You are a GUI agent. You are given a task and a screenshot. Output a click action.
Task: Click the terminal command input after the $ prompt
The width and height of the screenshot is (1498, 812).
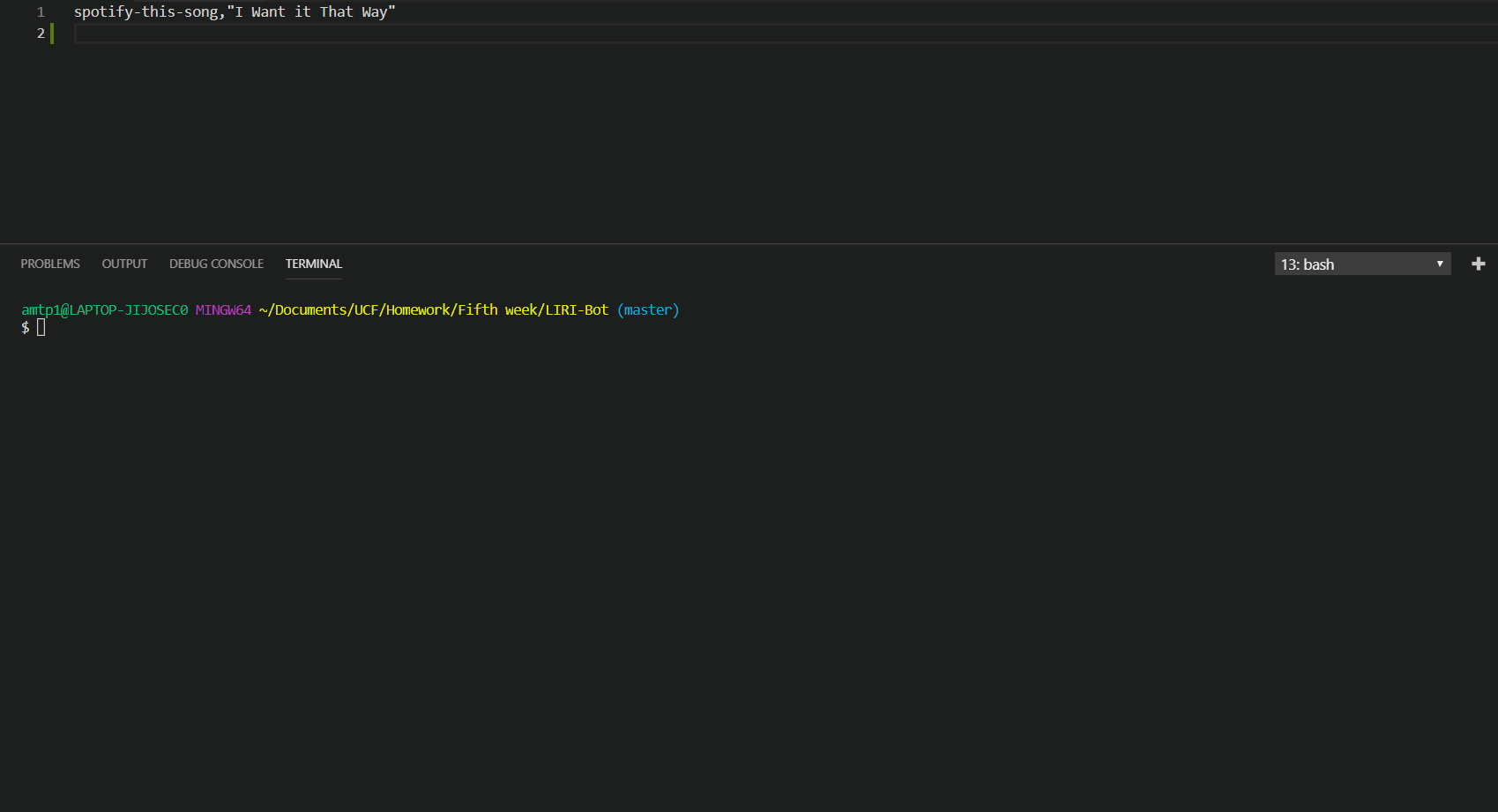coord(41,326)
